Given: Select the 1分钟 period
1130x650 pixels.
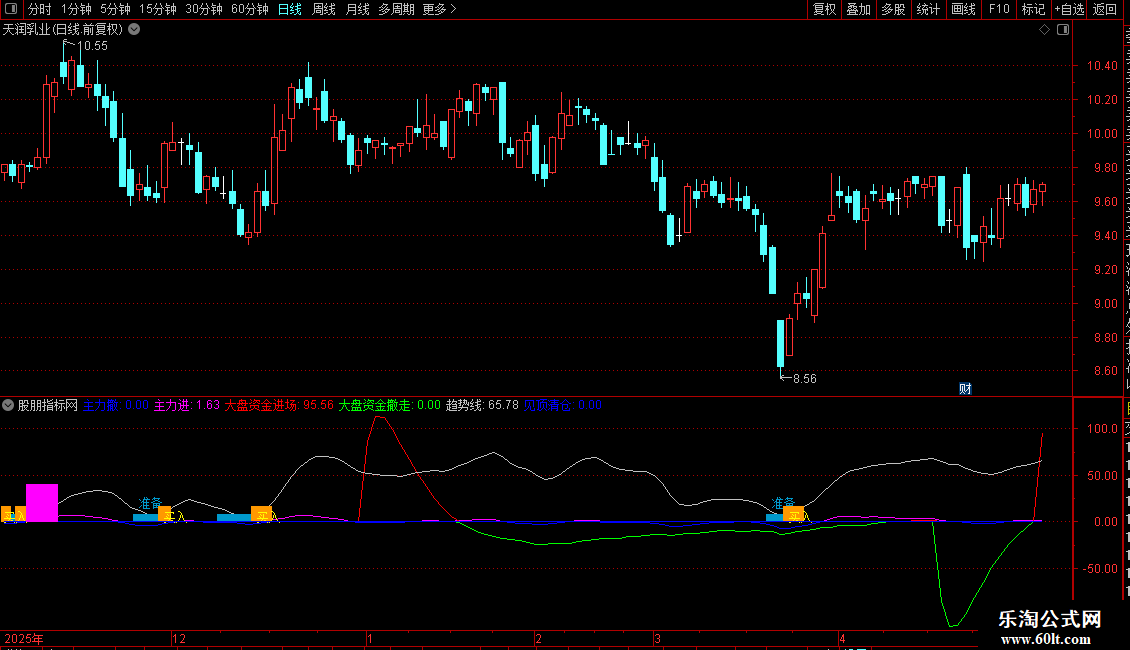Looking at the screenshot, I should [x=76, y=9].
